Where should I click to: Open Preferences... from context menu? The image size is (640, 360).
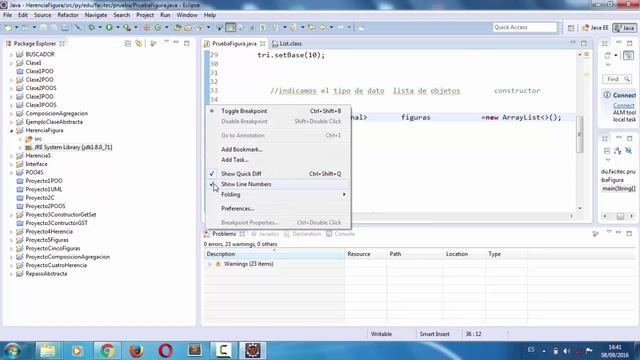coord(238,209)
